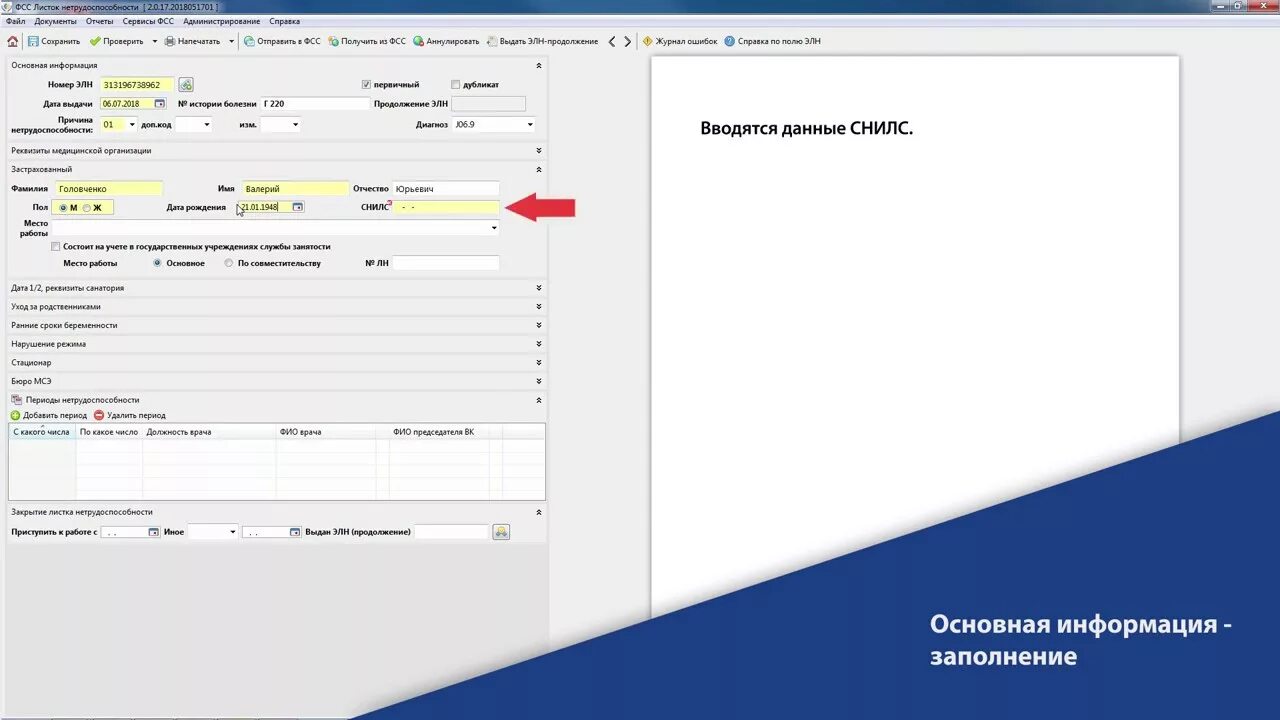Screen dimensions: 1280x720
Task: Go to the previous record with the left arrow
Action: tap(612, 41)
